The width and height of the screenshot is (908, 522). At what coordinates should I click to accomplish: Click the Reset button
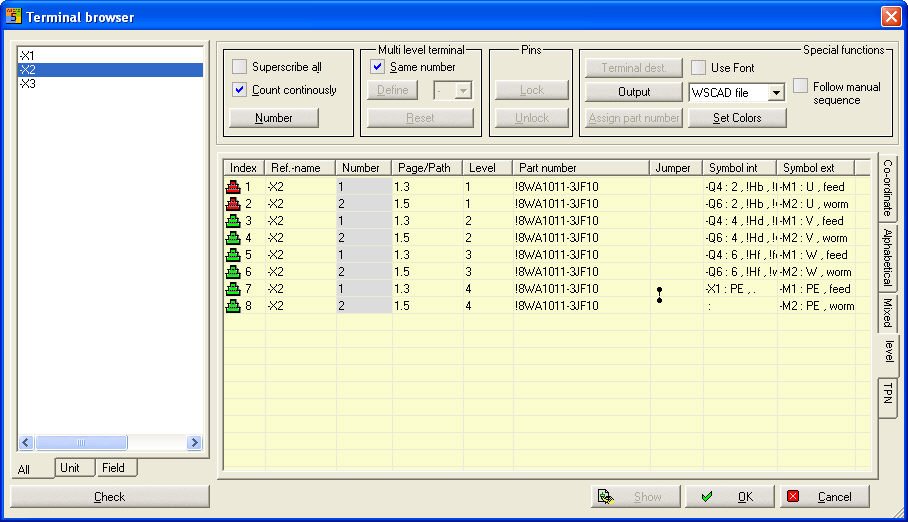[420, 118]
